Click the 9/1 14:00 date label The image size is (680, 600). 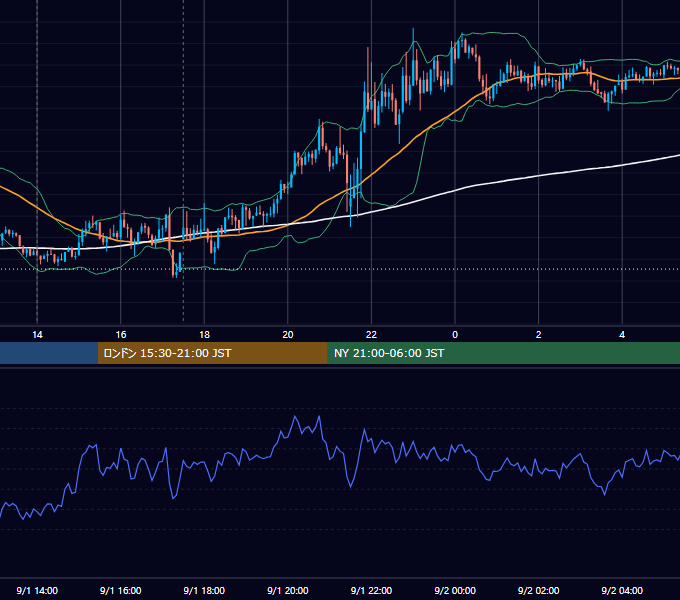pos(37,590)
